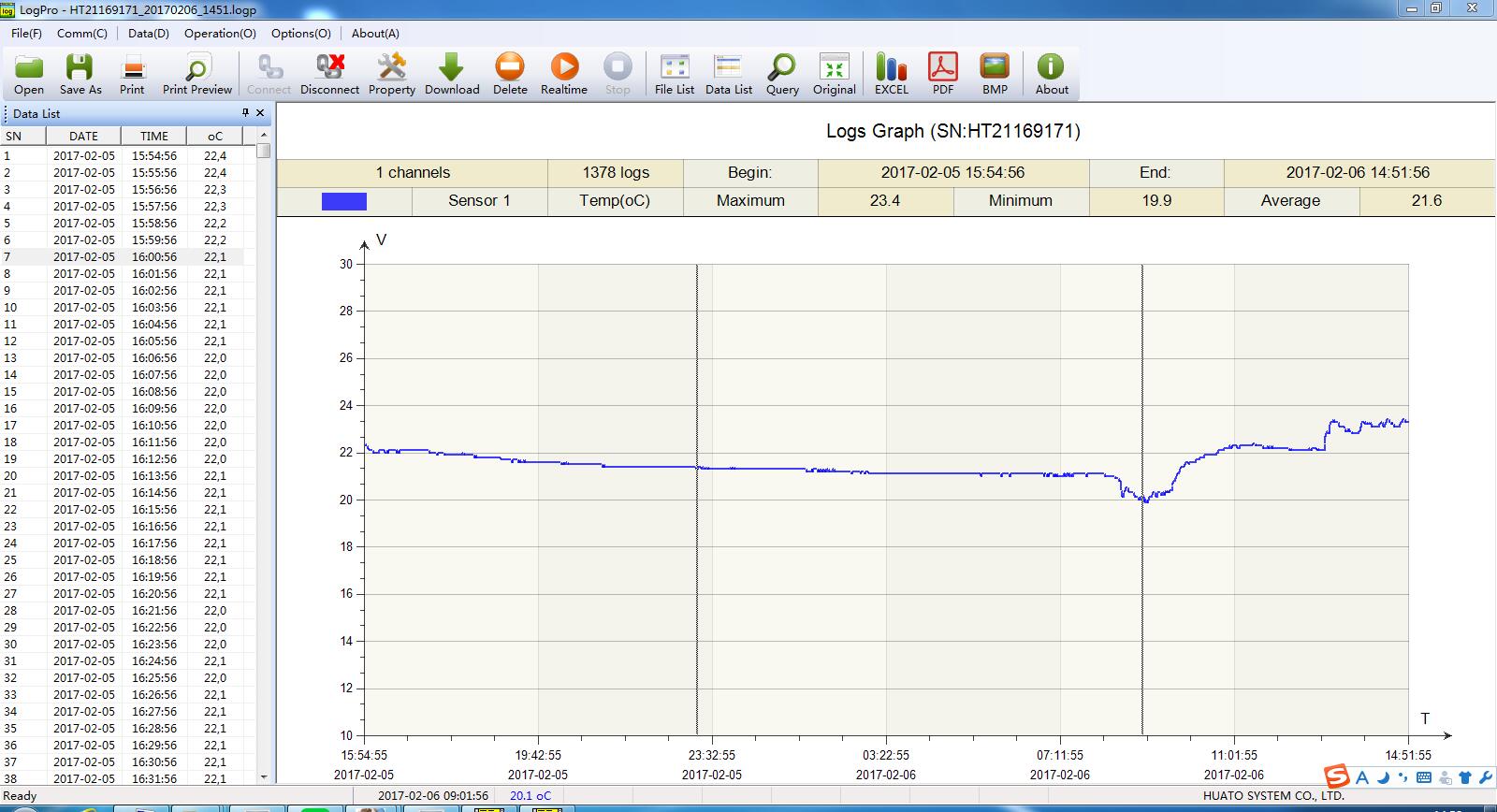Click the blue Sensor 1 color swatch
The image size is (1497, 812).
pyautogui.click(x=343, y=201)
